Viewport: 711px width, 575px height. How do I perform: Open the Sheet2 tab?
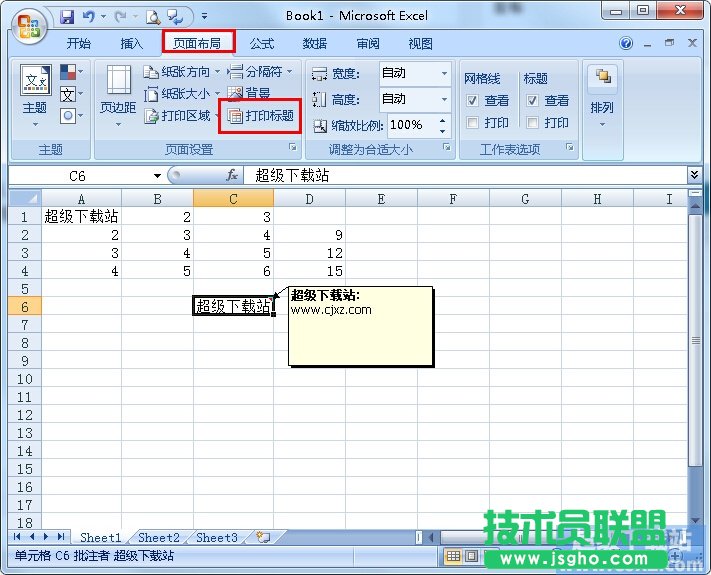[x=159, y=537]
